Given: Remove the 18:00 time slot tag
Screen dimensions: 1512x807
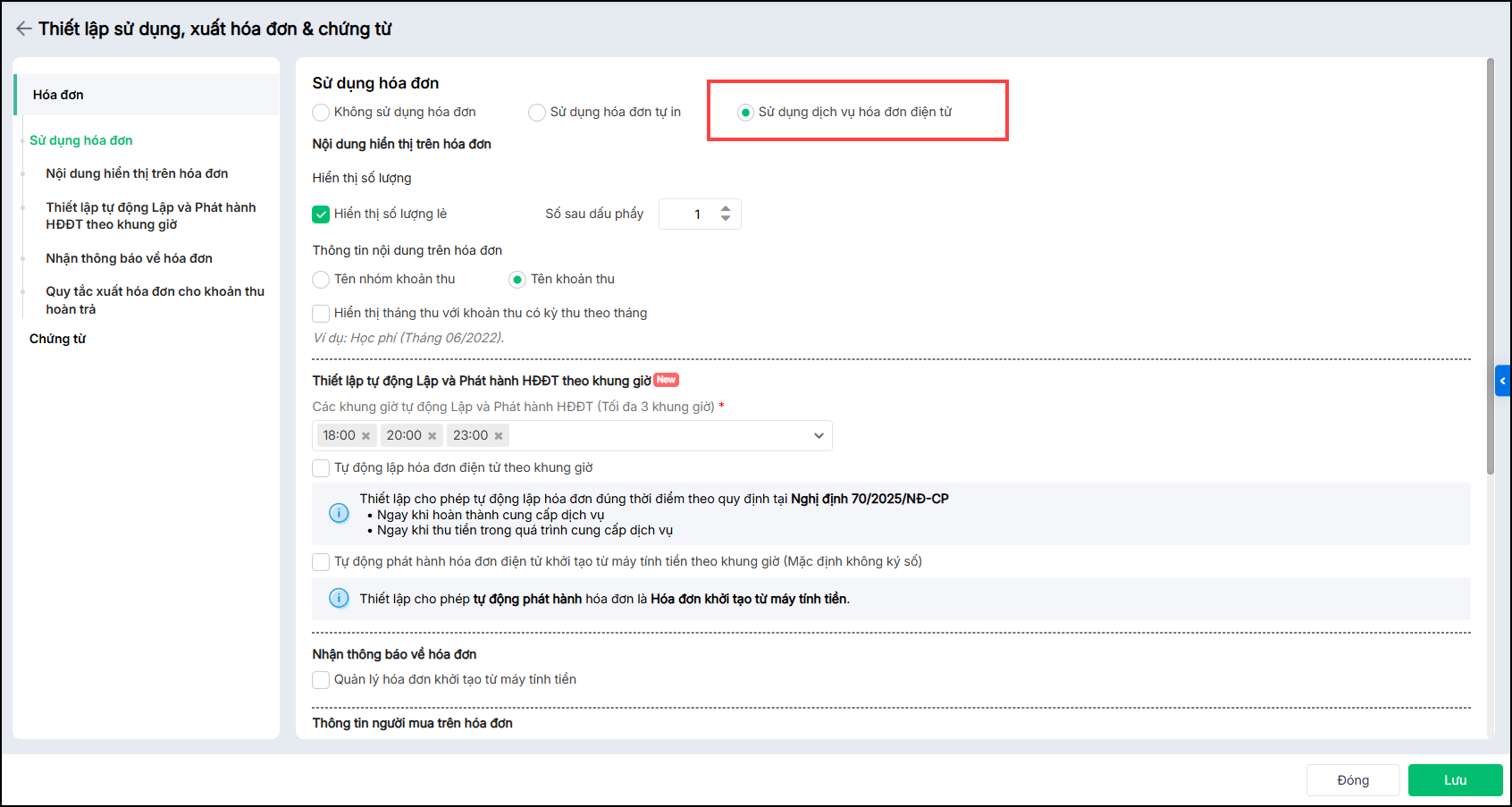Looking at the screenshot, I should [365, 436].
